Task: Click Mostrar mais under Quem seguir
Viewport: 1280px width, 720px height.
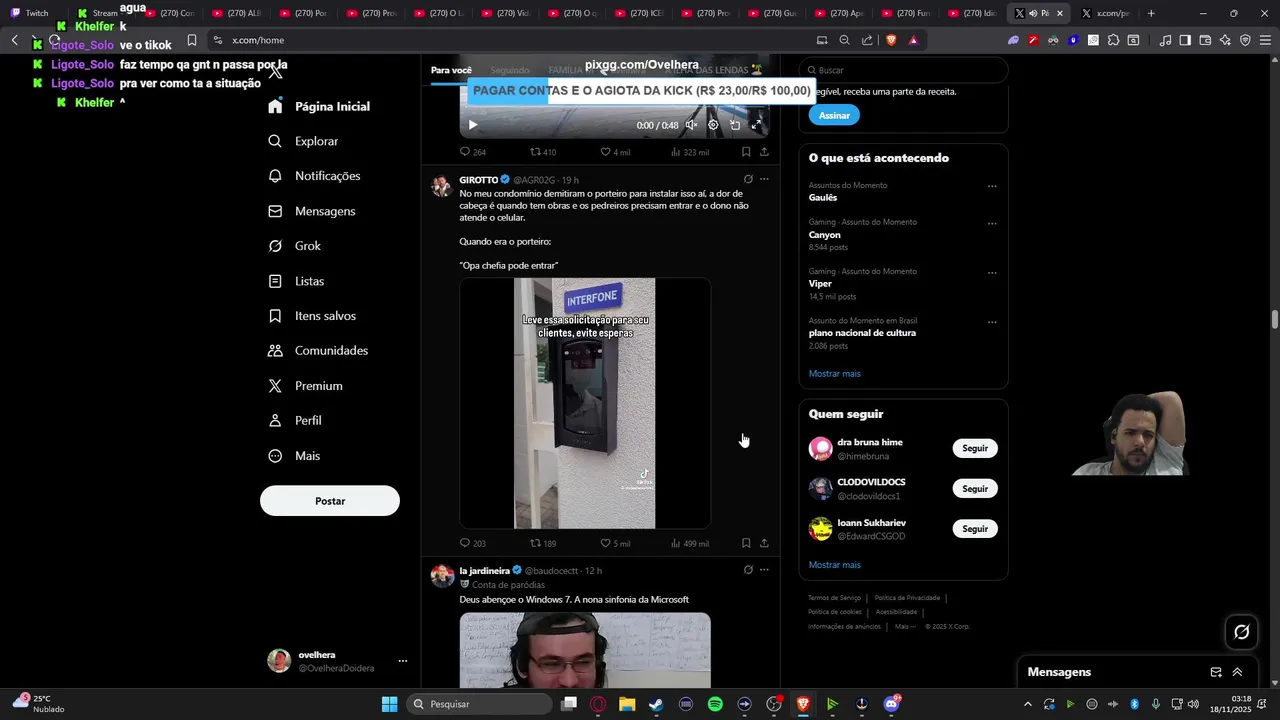Action: click(x=834, y=565)
